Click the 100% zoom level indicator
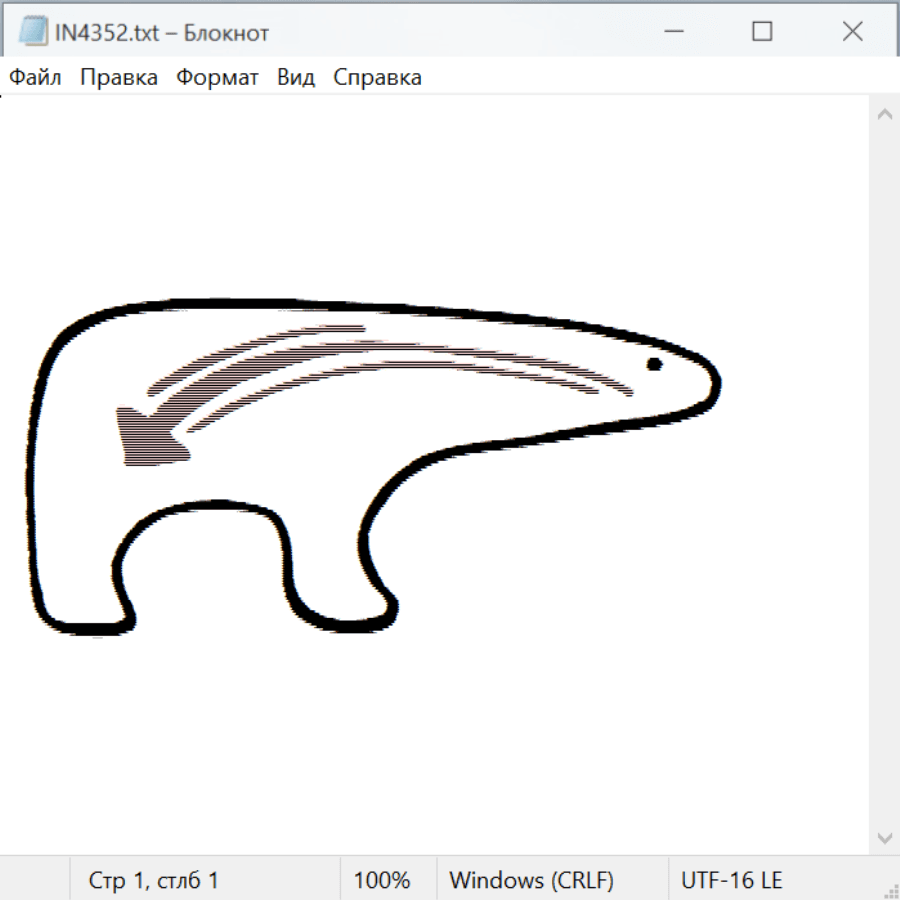This screenshot has width=900, height=900. [382, 881]
